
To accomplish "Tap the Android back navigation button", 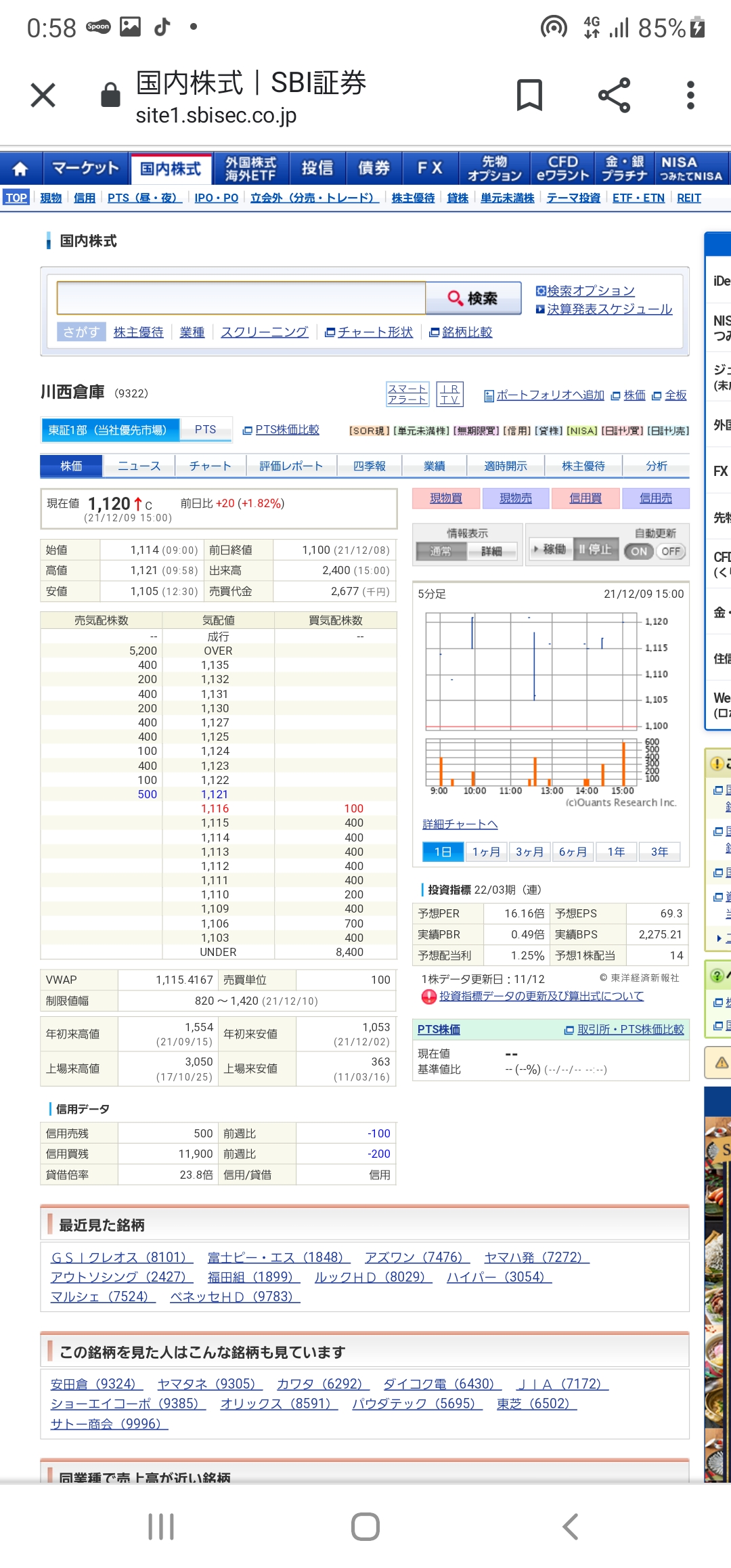I will point(570,1527).
